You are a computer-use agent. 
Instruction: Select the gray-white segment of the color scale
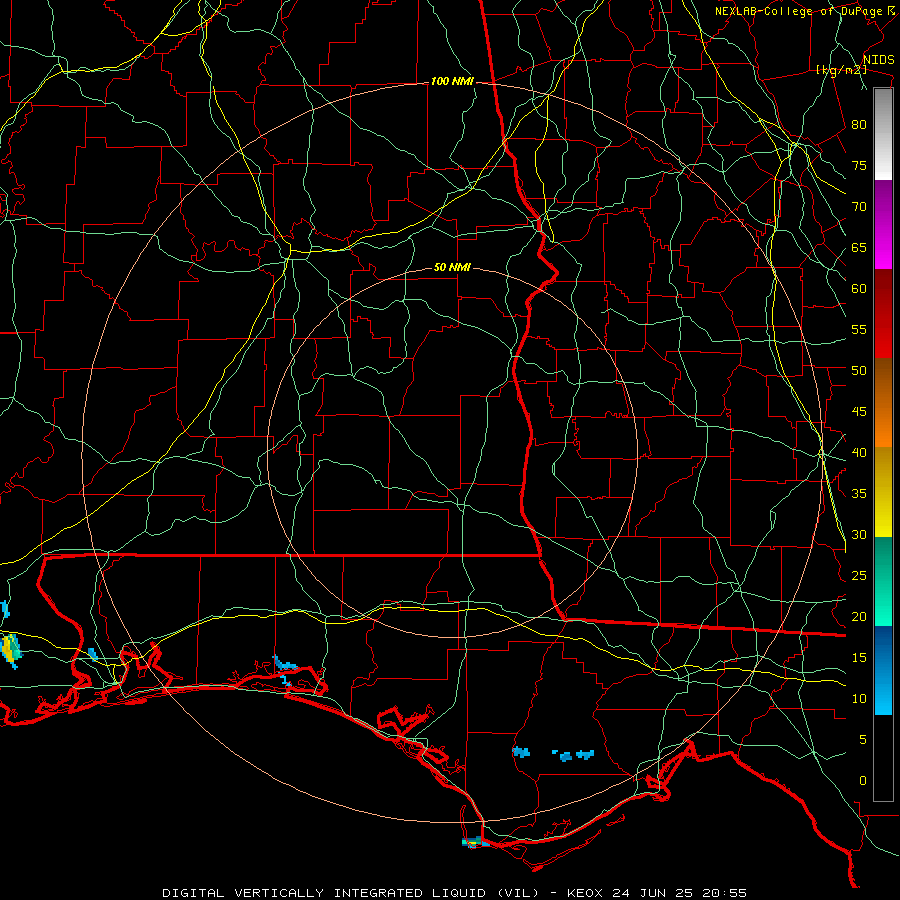click(x=883, y=134)
